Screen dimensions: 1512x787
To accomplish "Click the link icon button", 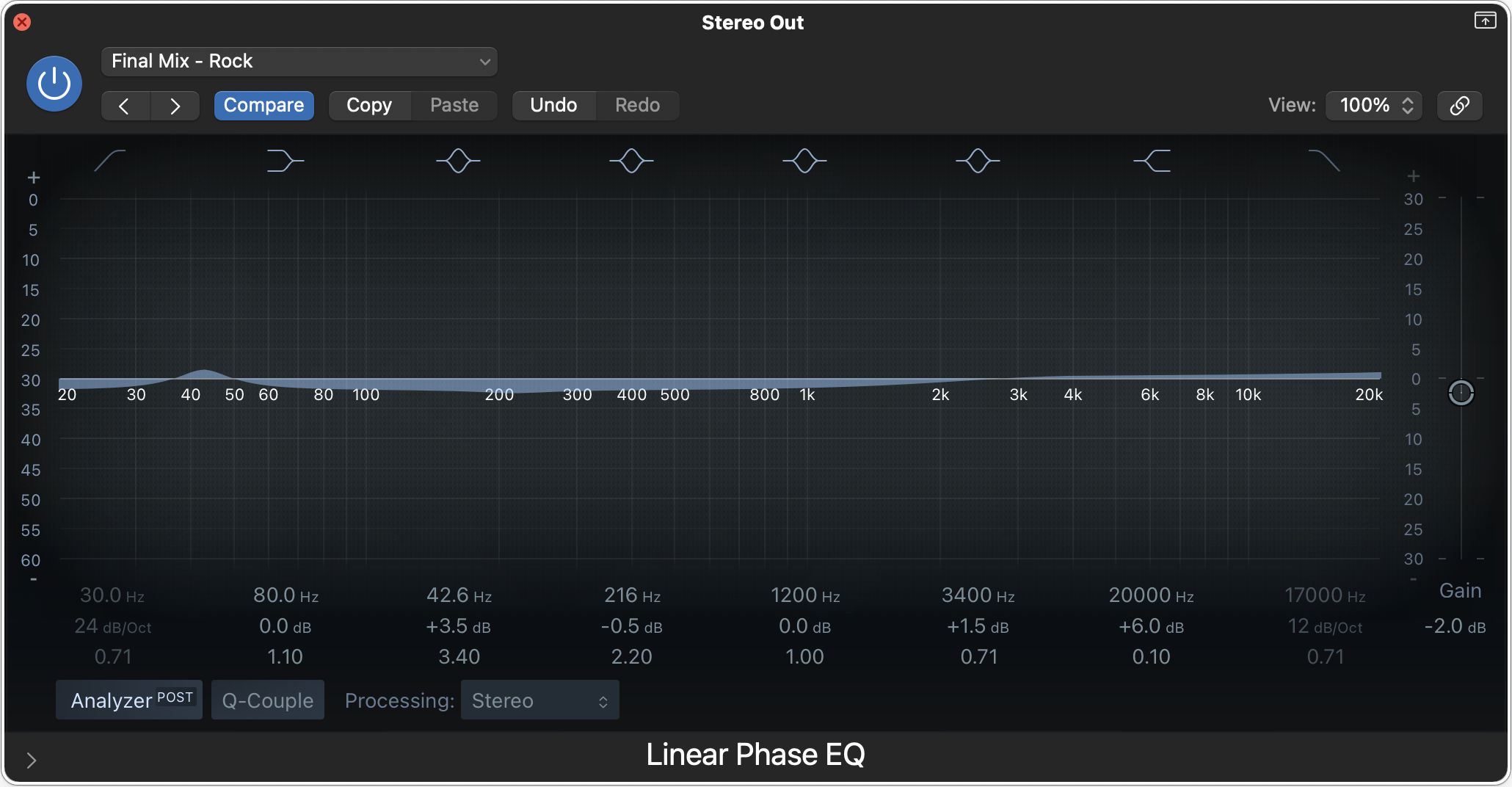I will 1460,106.
